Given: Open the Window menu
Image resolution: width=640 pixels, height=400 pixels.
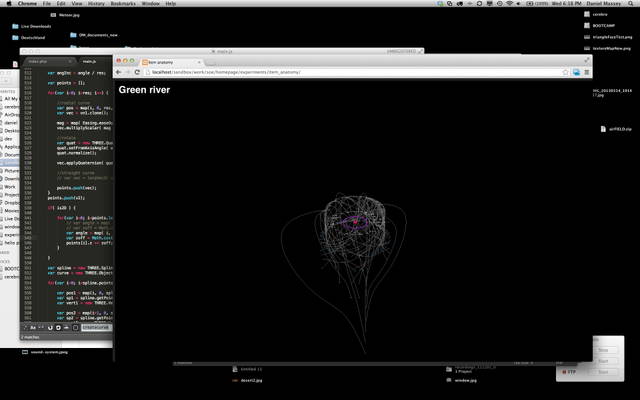Looking at the screenshot, I should 150,3.
